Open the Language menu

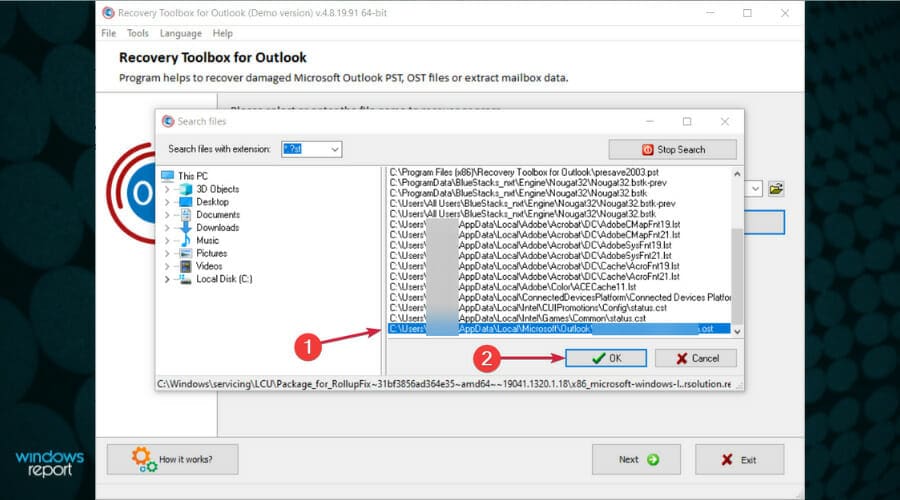tap(181, 33)
